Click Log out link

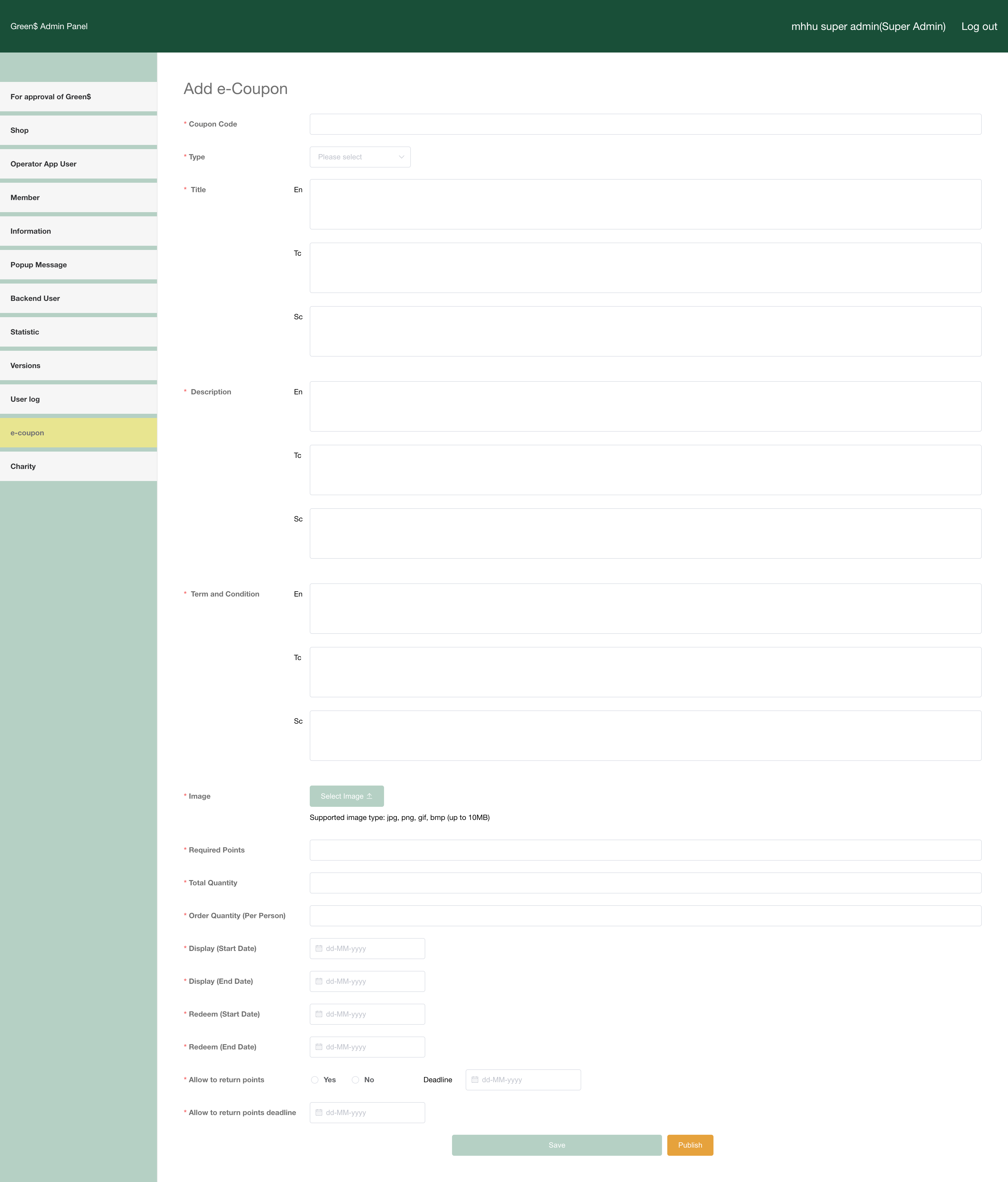pyautogui.click(x=979, y=26)
